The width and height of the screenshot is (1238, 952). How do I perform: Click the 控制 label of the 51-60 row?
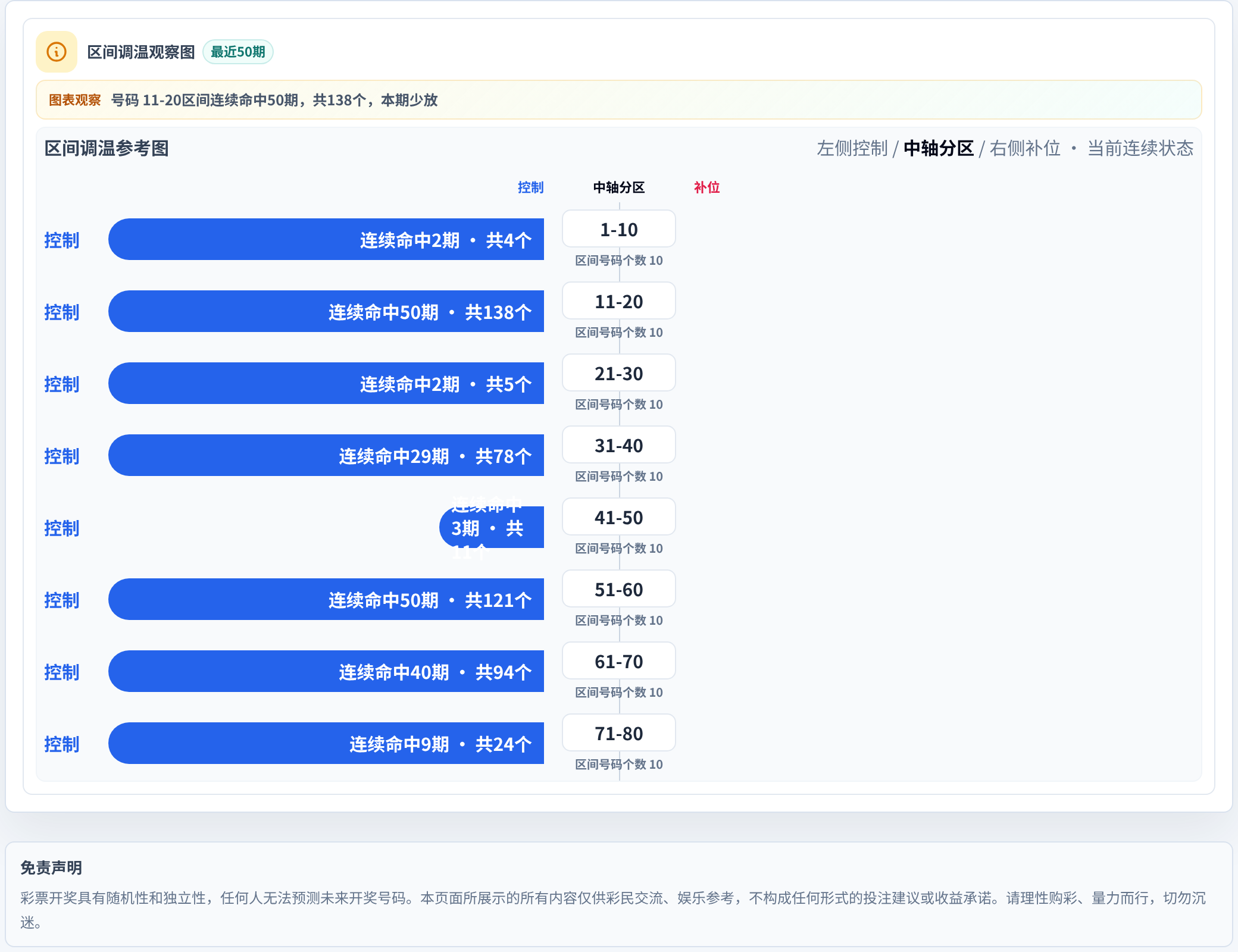(62, 600)
